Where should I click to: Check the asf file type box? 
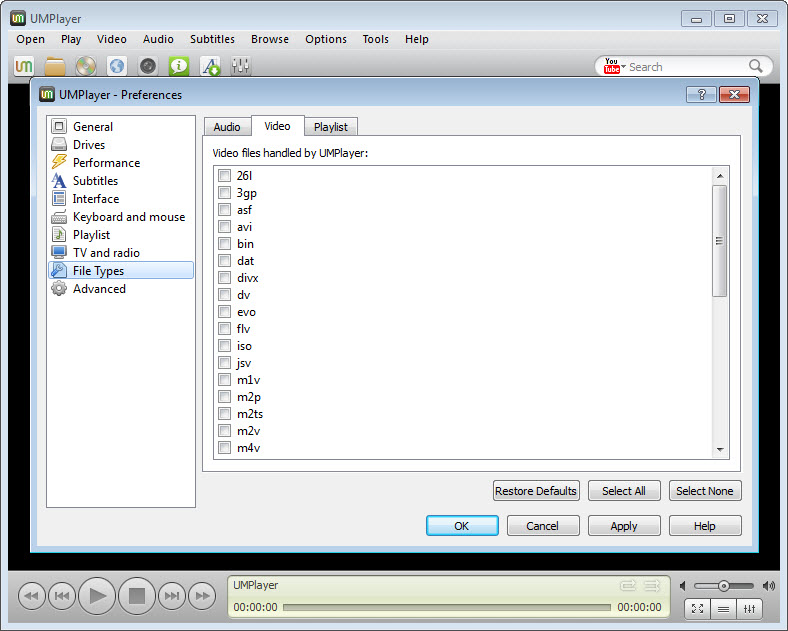point(225,210)
